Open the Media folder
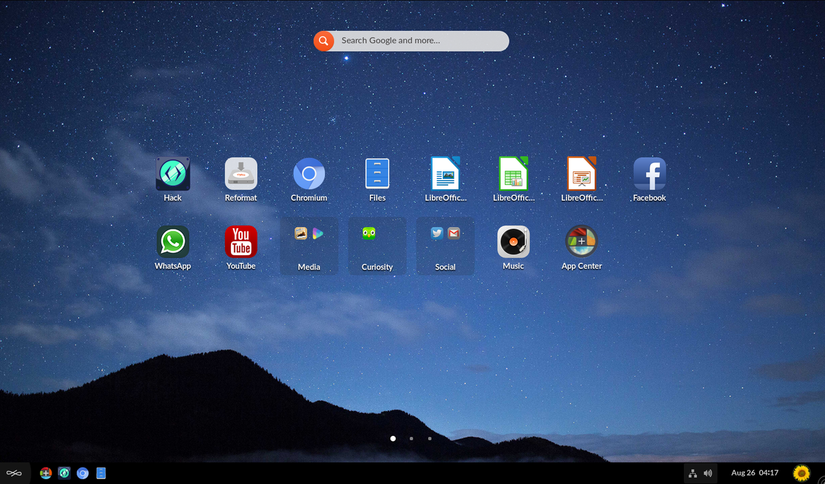Viewport: 825px width, 484px height. click(x=309, y=246)
